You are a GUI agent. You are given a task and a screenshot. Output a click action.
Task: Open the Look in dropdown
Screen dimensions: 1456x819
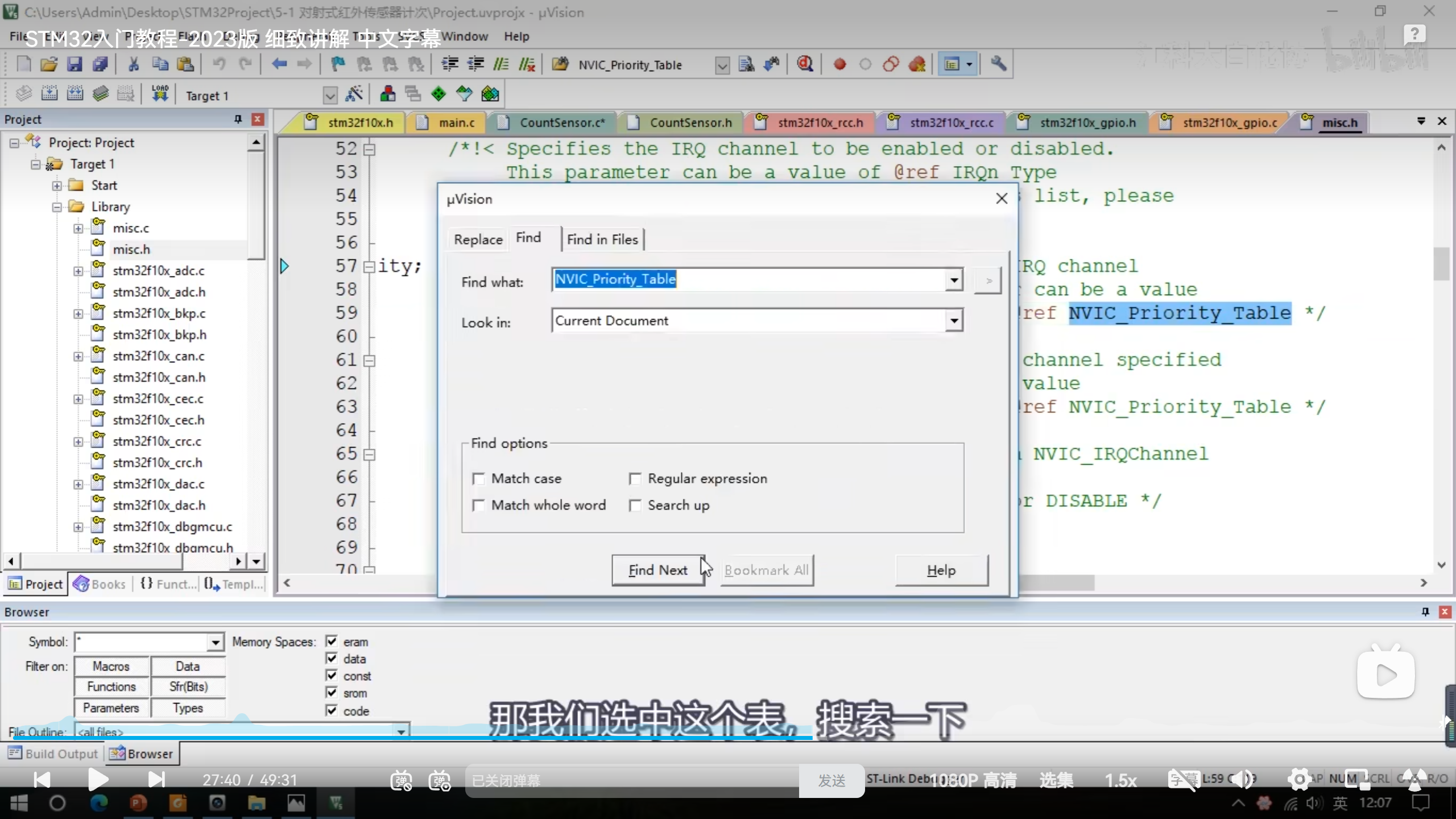(x=954, y=321)
